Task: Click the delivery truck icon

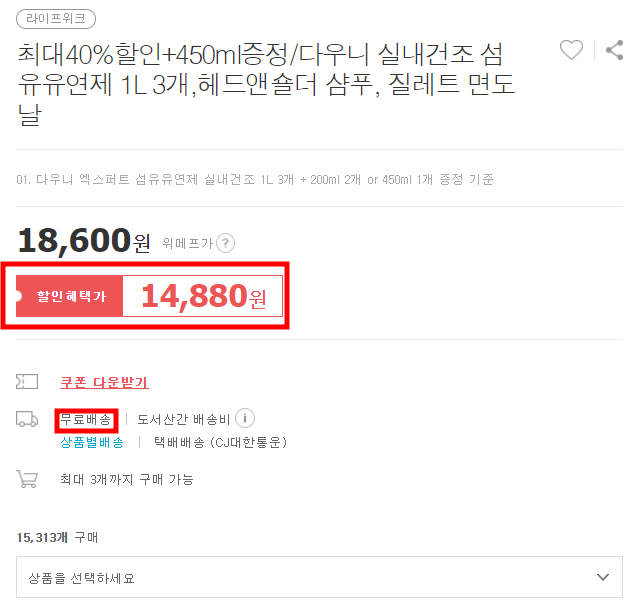Action: (27, 419)
